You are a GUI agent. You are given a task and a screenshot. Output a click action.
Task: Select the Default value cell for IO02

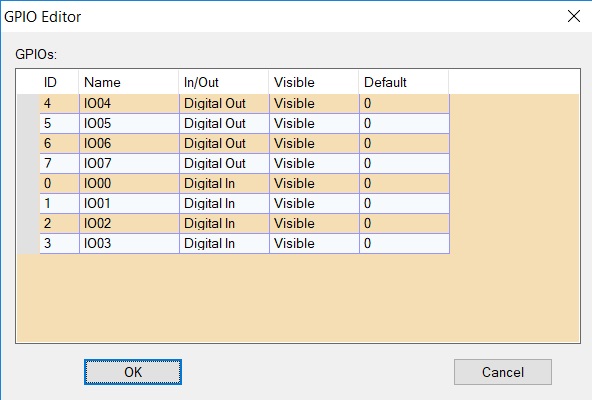pos(404,223)
